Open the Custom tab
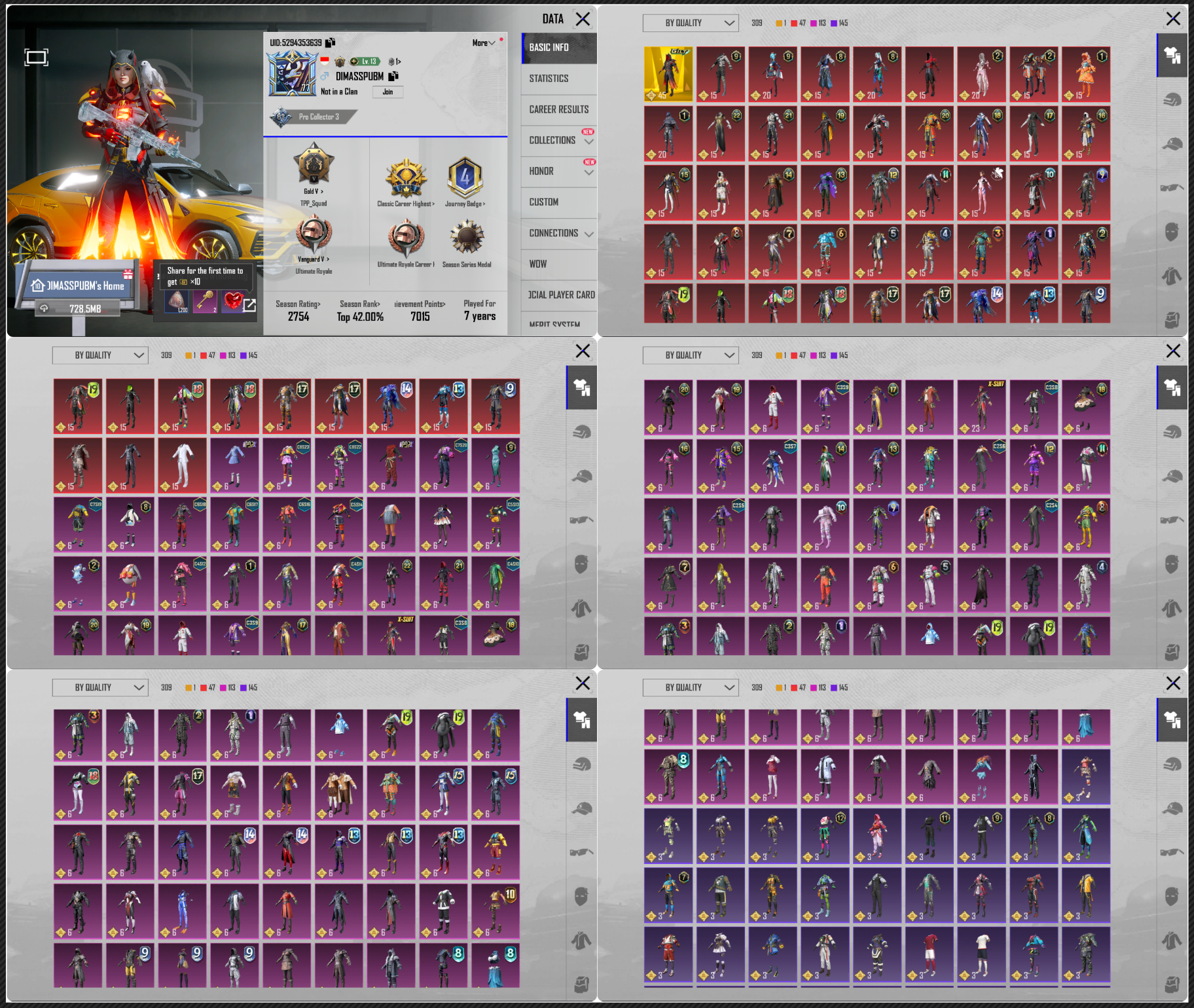The height and width of the screenshot is (1008, 1194). coord(559,202)
